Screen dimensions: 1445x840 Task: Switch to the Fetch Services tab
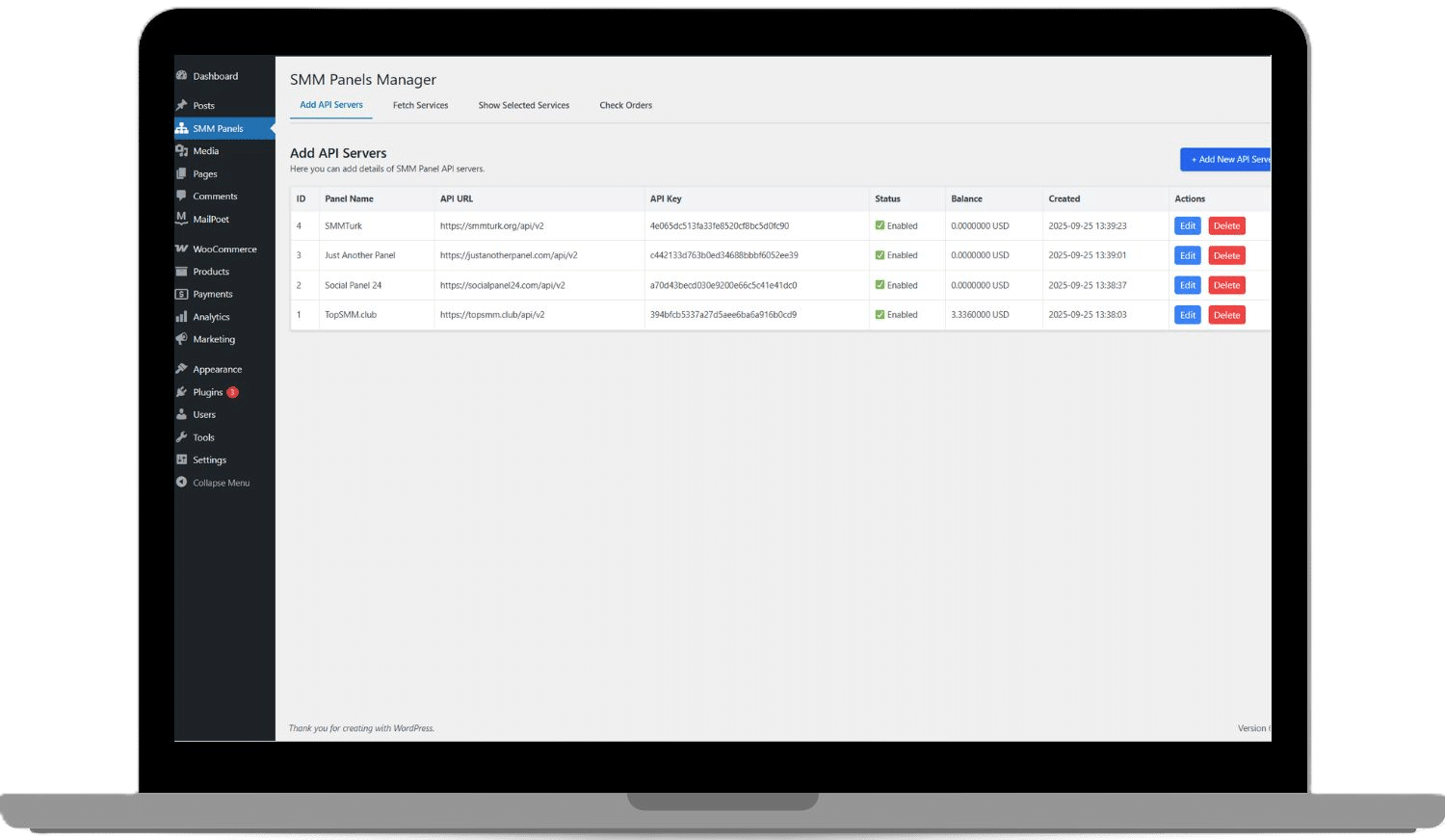tap(420, 105)
